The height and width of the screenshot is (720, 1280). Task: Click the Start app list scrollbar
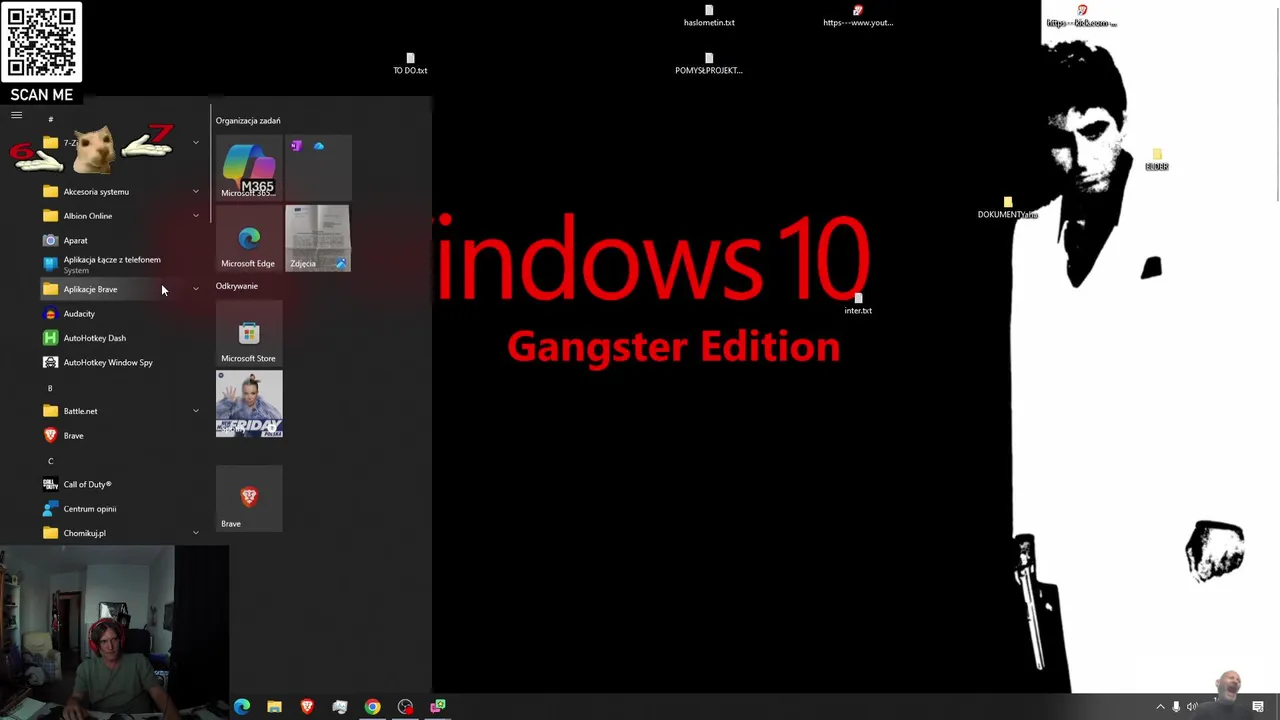click(210, 163)
